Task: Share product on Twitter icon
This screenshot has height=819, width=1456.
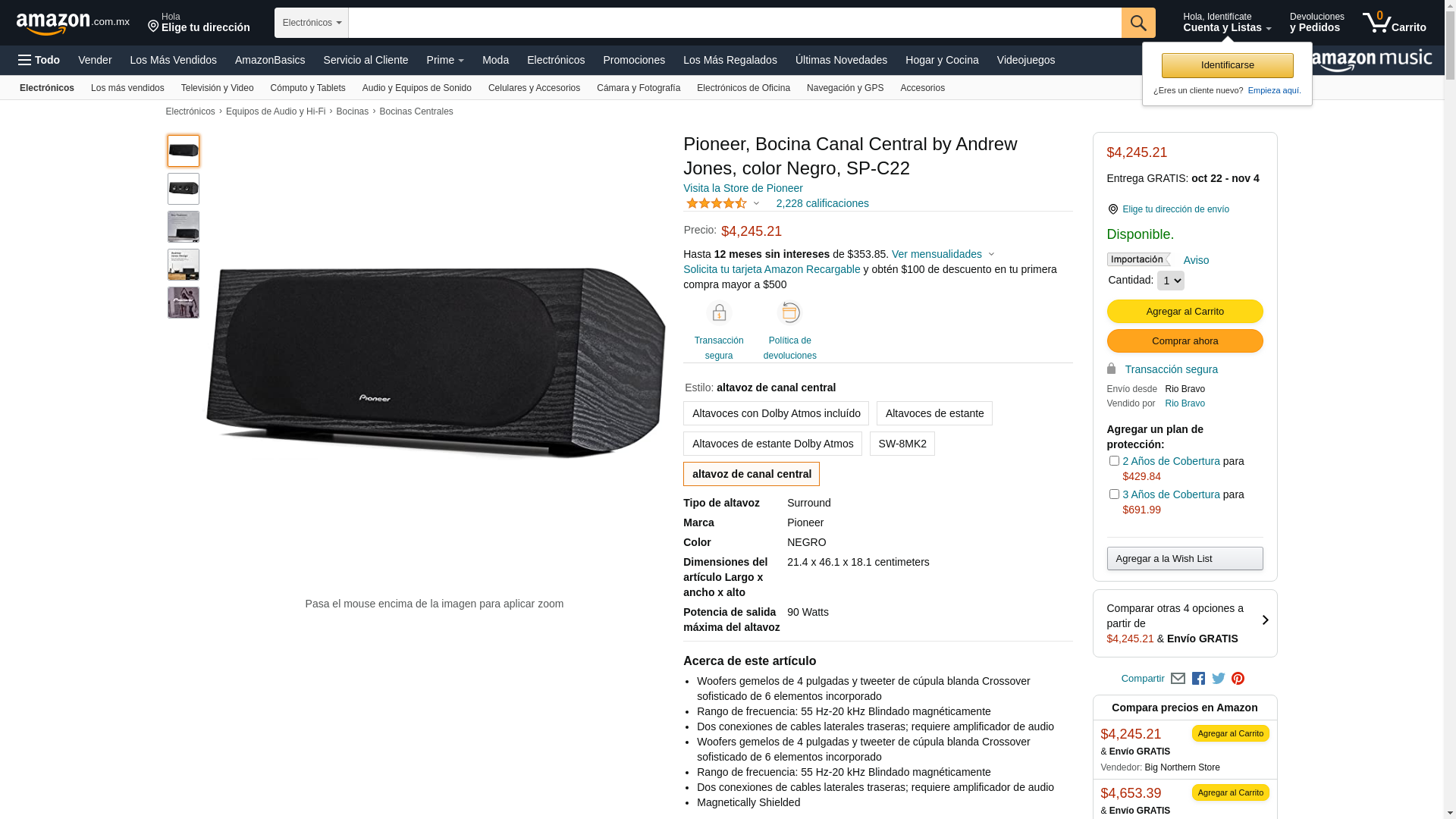Action: (x=1219, y=679)
